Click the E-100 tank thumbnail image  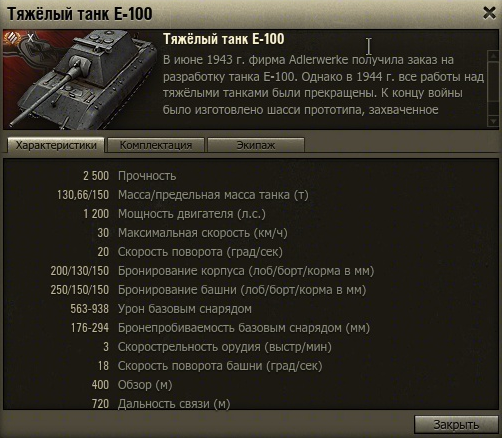80,79
